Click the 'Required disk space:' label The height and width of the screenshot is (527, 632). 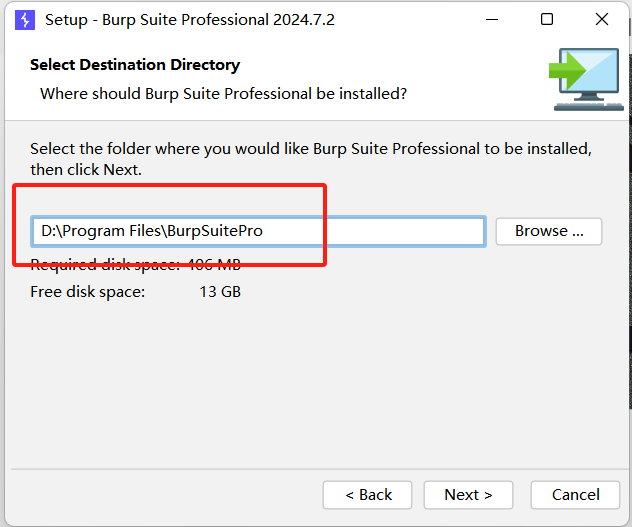[105, 265]
